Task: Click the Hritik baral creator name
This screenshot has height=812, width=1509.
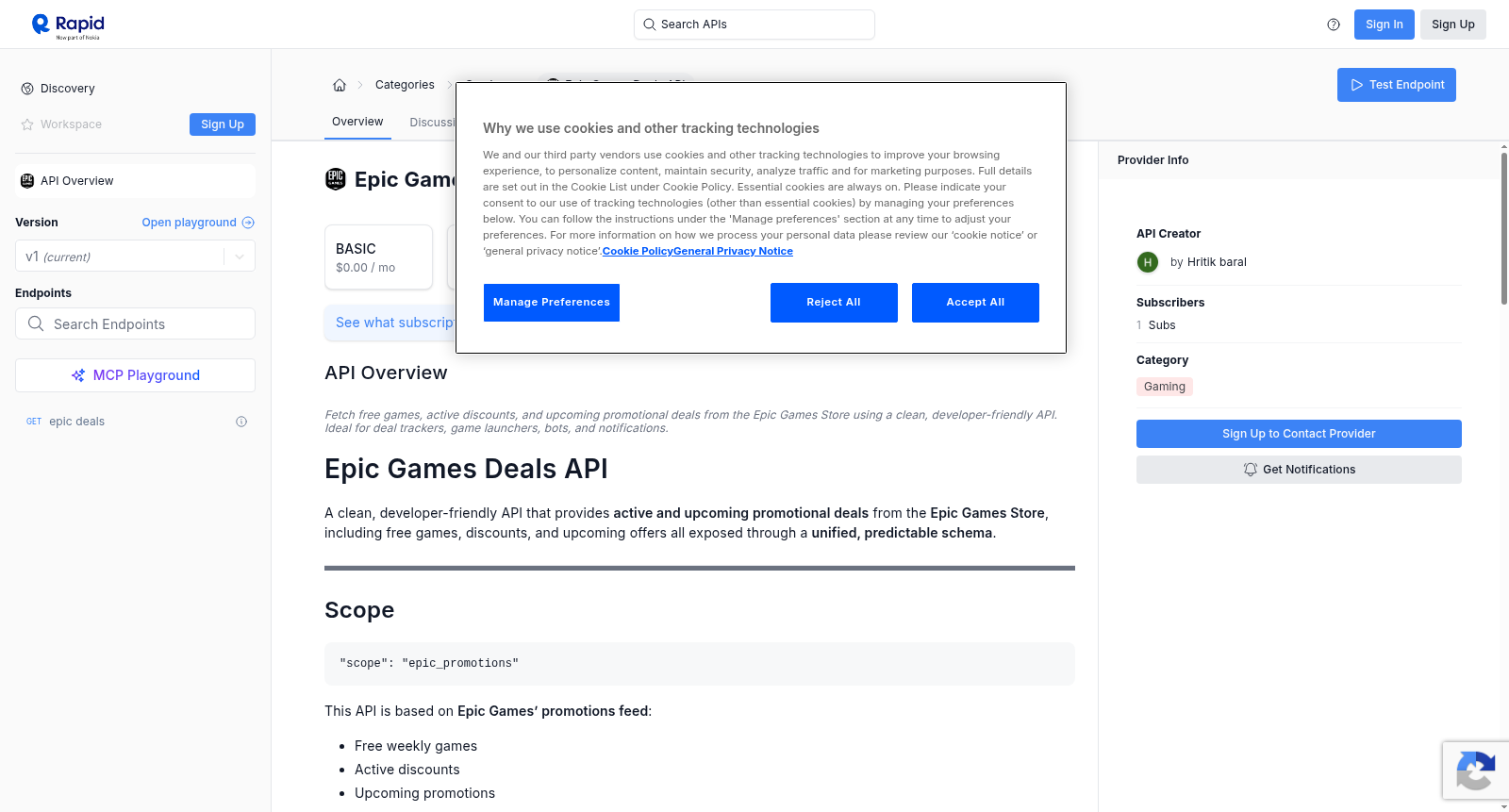Action: tap(1217, 262)
